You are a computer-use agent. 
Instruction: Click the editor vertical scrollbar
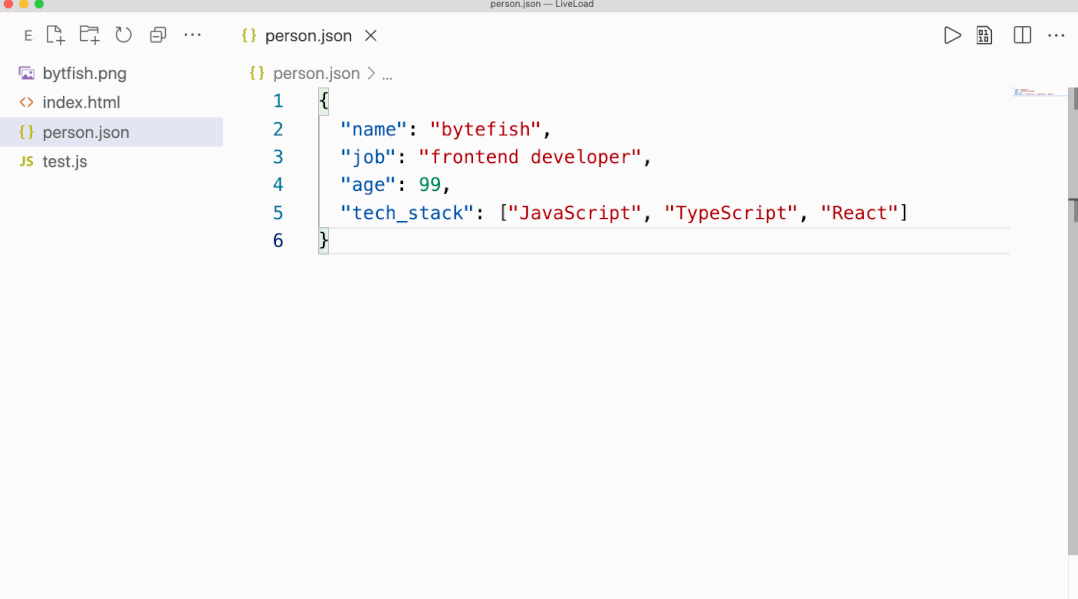click(x=1072, y=320)
